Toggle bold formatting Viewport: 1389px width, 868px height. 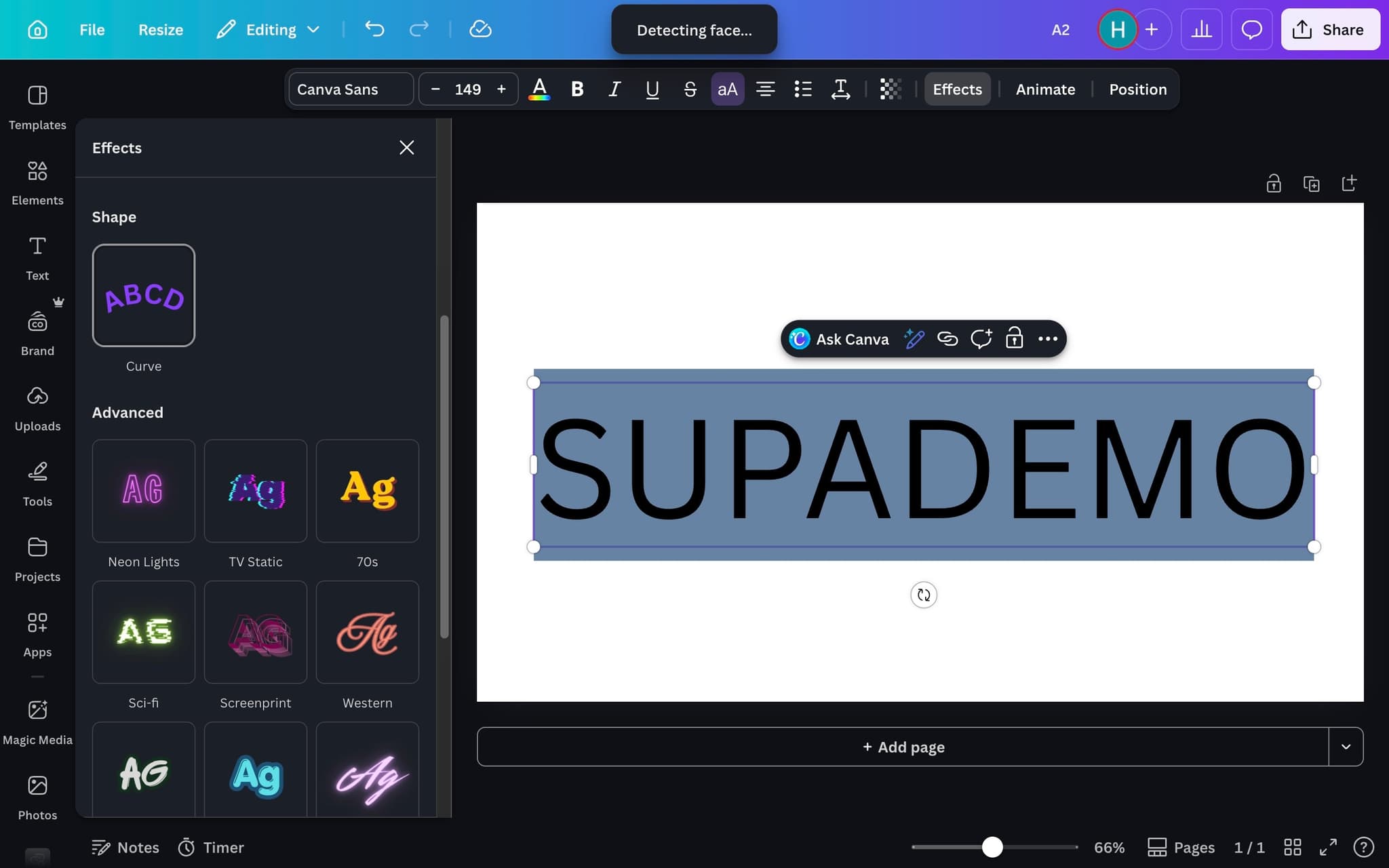[577, 89]
